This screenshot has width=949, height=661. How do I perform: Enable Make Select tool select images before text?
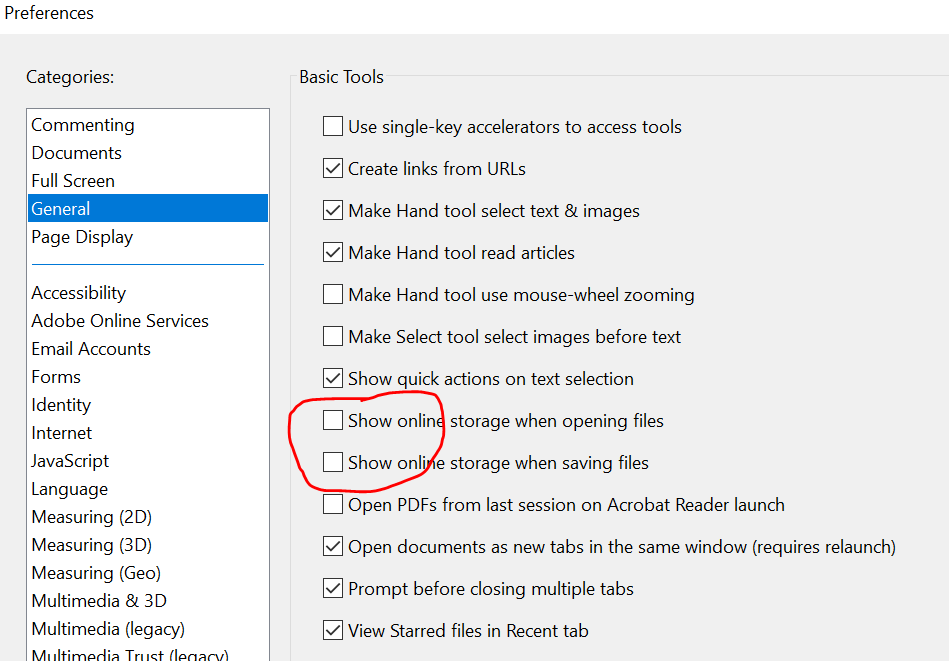pos(333,336)
